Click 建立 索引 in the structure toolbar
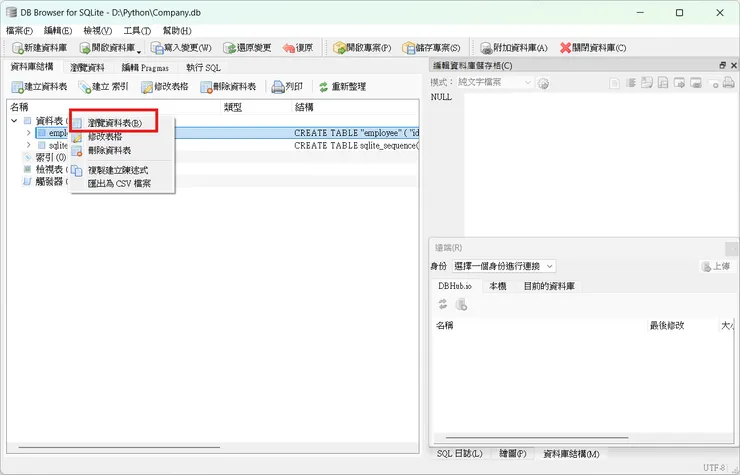The image size is (740, 475). (x=103, y=87)
